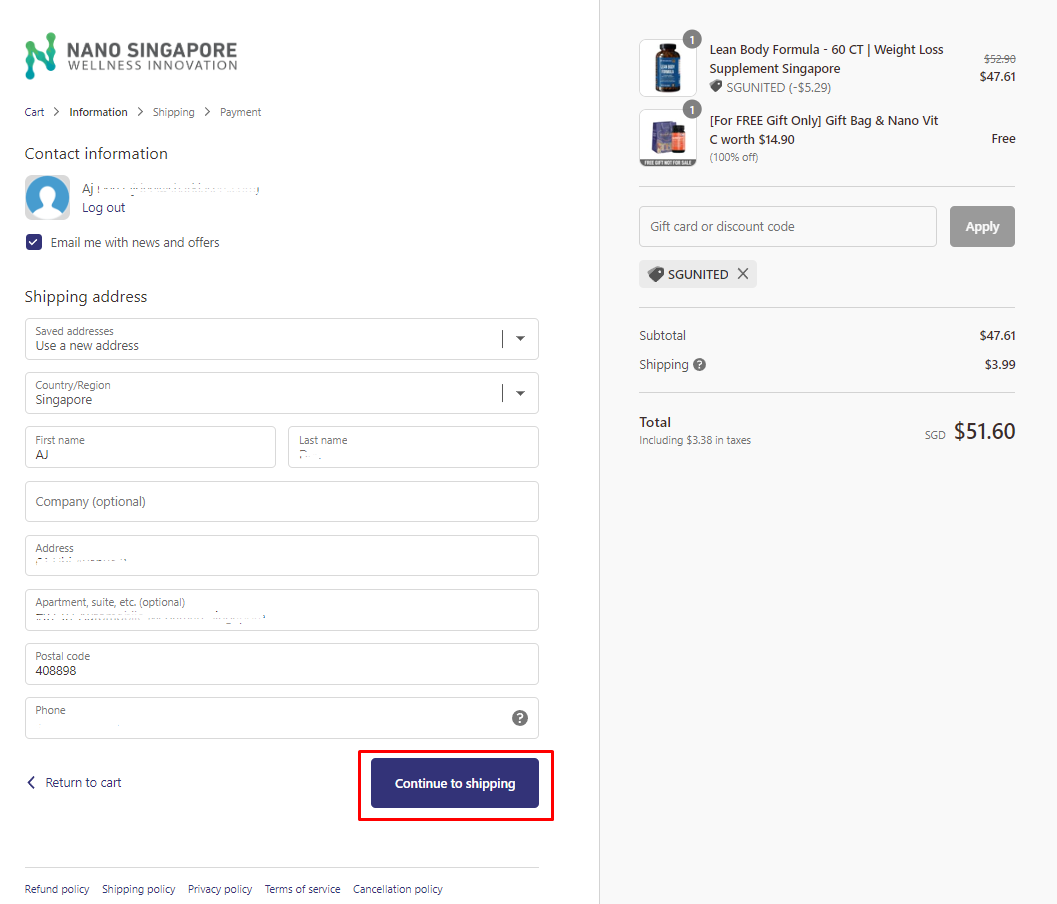1057x904 pixels.
Task: Click the $3.99 shipping cost
Action: (1000, 365)
